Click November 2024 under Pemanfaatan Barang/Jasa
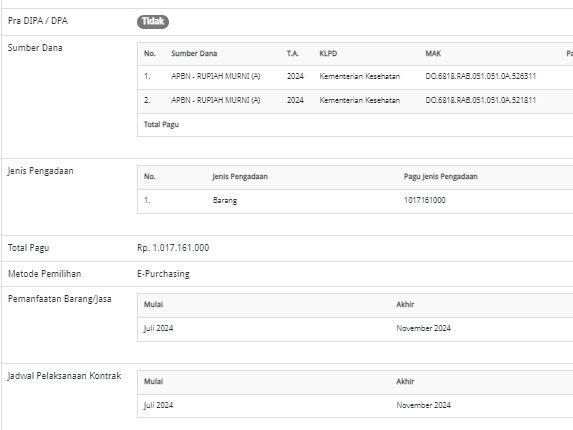This screenshot has height=430, width=573. pos(424,328)
